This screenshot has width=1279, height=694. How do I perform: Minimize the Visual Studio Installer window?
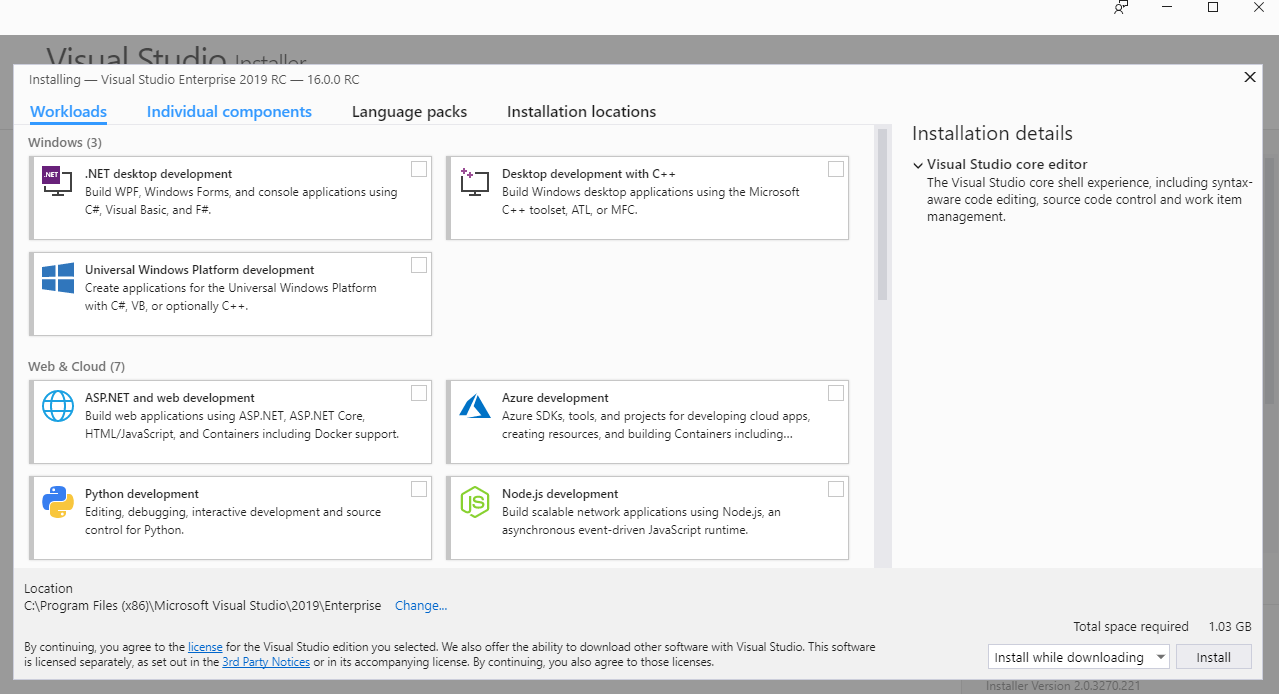(1167, 7)
